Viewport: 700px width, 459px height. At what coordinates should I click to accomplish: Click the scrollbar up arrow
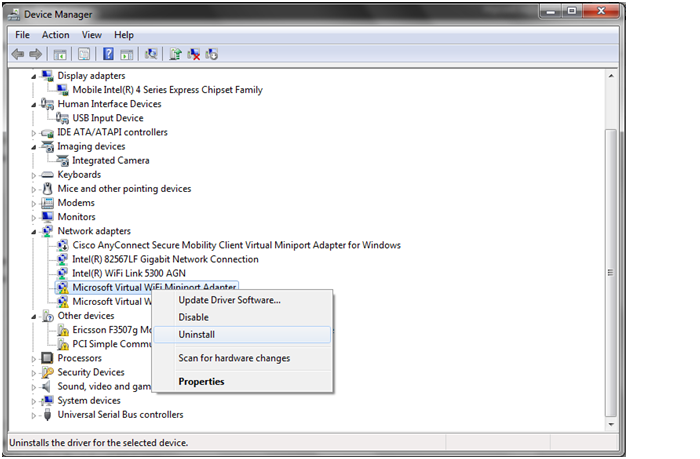(x=611, y=76)
